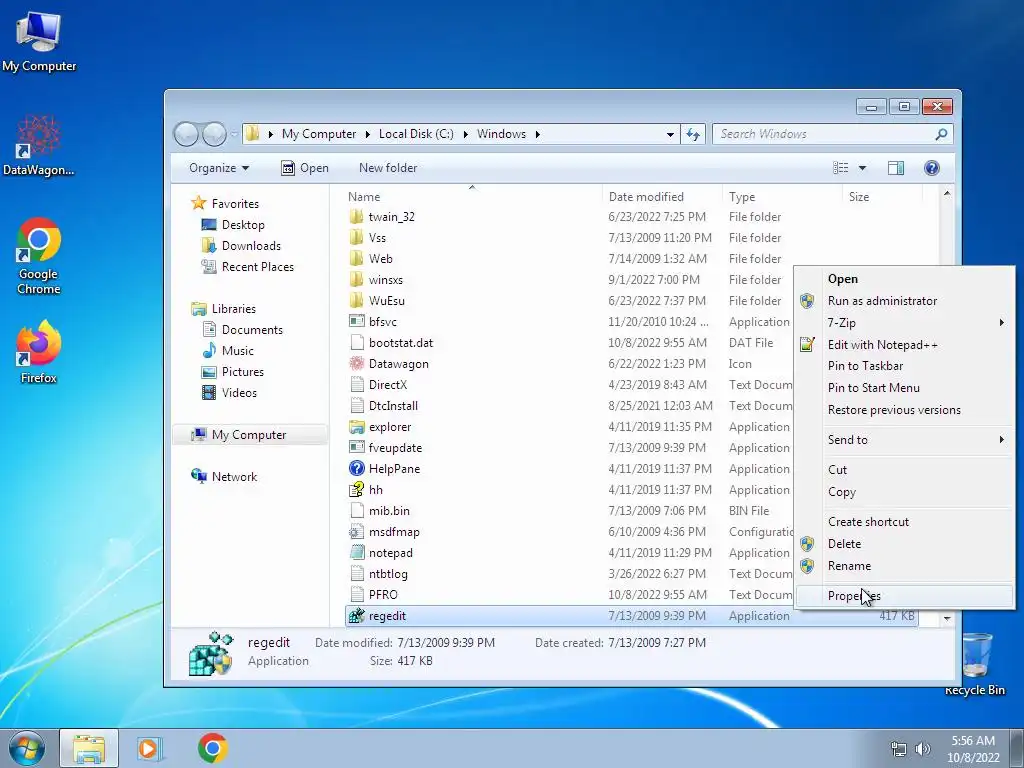This screenshot has width=1024, height=768.
Task: Click Windows Media Player taskbar icon
Action: pos(150,748)
